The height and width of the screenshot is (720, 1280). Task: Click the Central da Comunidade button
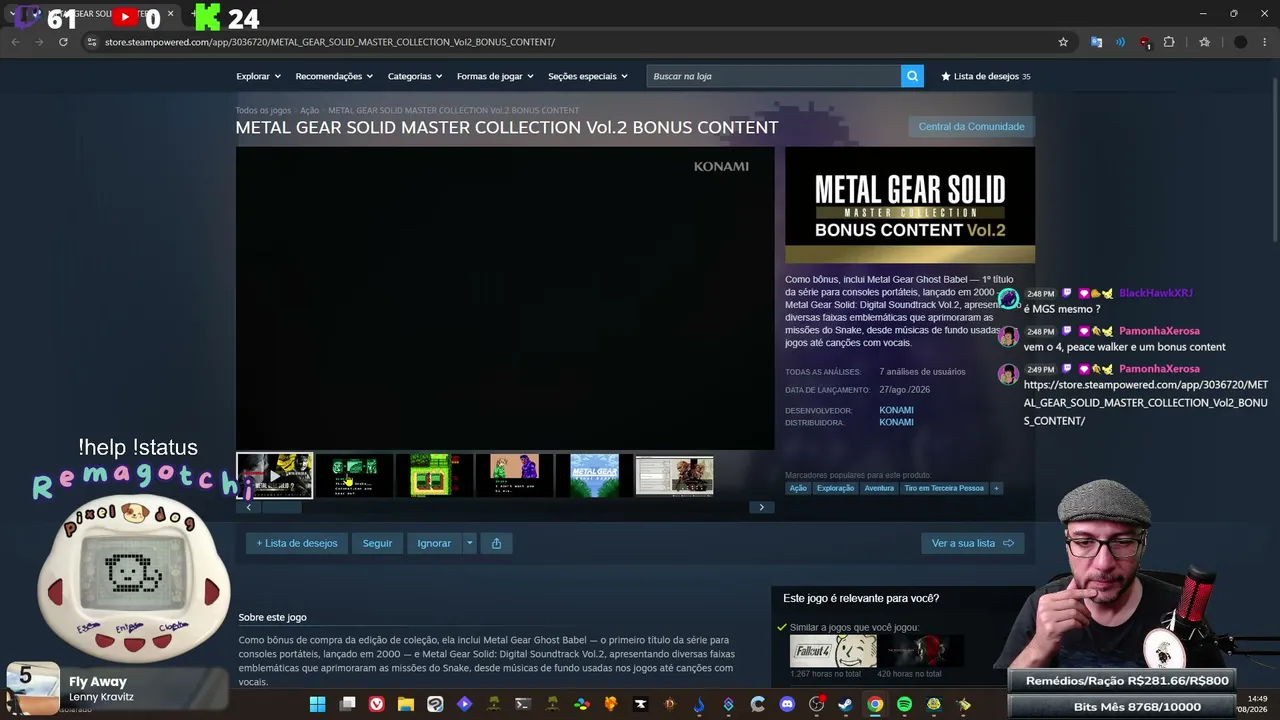[x=971, y=126]
